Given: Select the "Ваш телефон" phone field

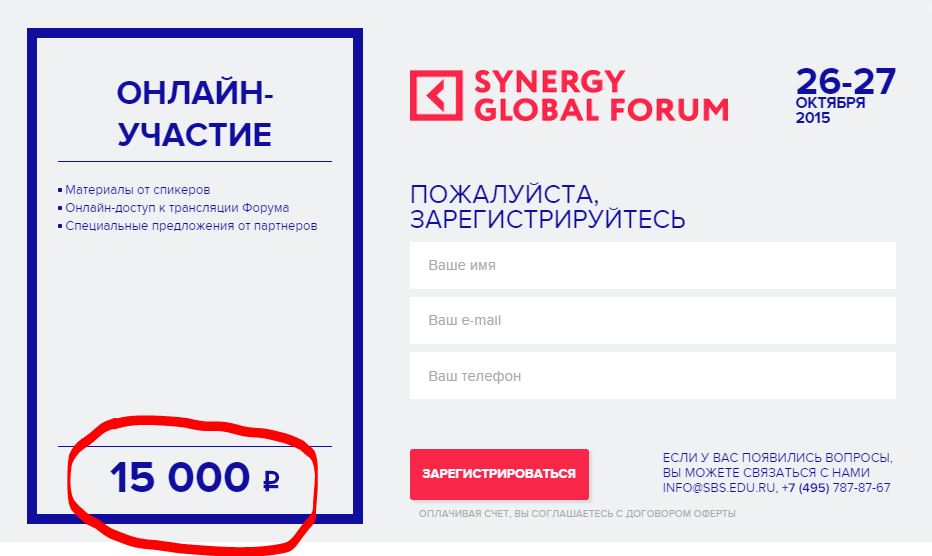Looking at the screenshot, I should click(x=652, y=376).
